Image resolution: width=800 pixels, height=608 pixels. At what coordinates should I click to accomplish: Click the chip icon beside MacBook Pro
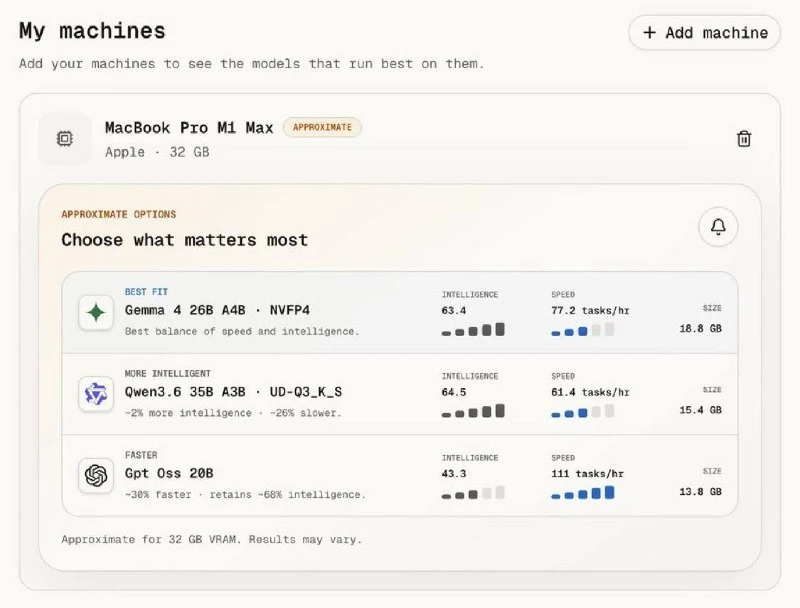(x=65, y=139)
